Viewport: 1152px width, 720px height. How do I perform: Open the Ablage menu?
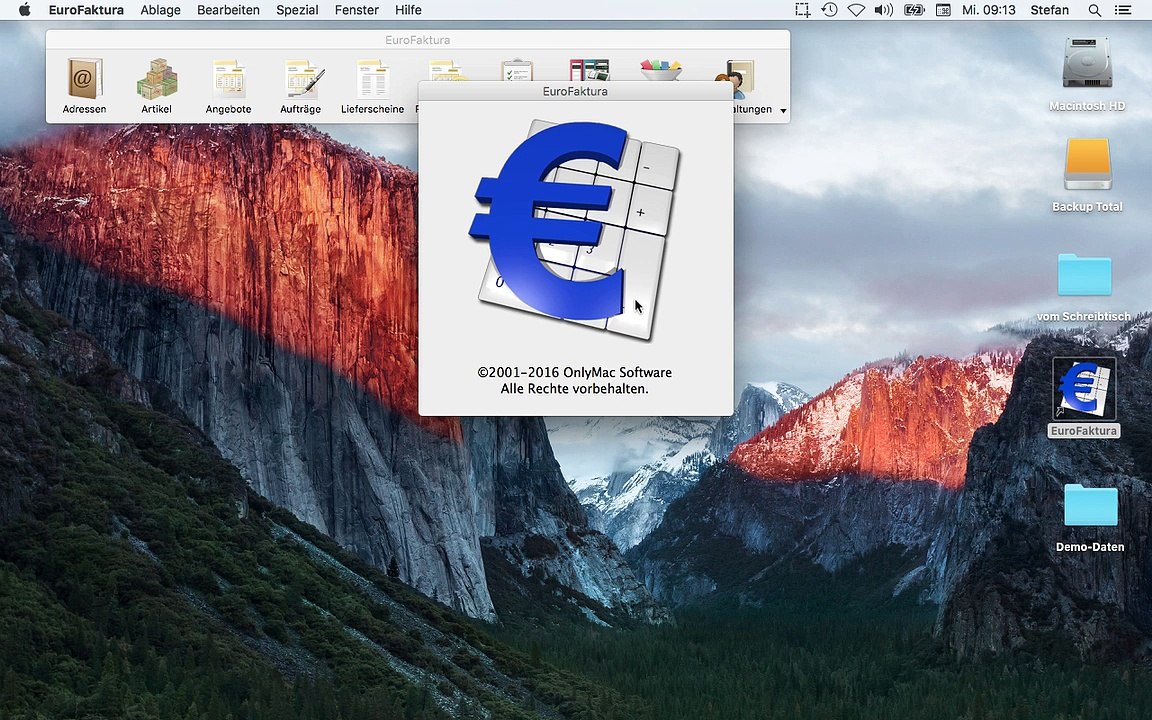160,10
